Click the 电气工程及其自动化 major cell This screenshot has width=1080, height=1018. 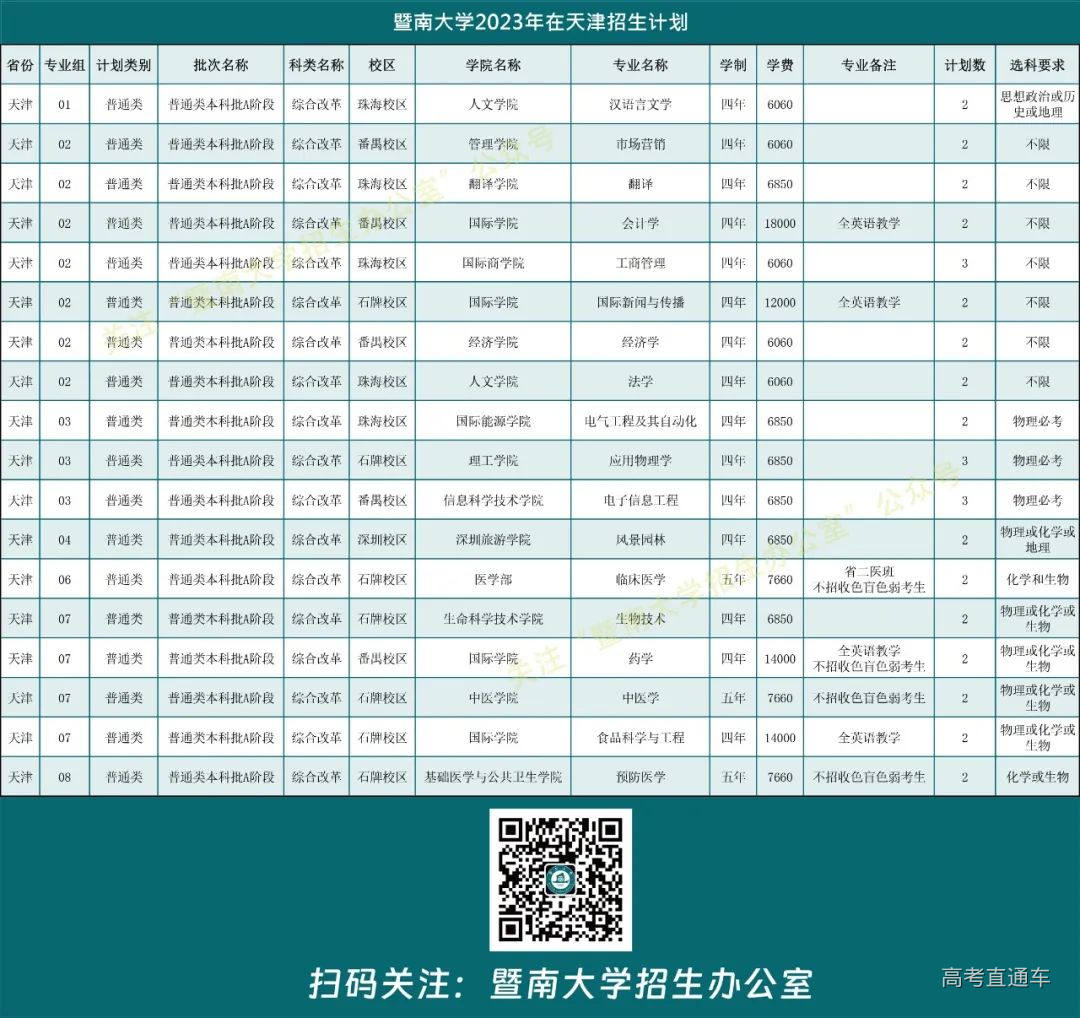pos(640,421)
